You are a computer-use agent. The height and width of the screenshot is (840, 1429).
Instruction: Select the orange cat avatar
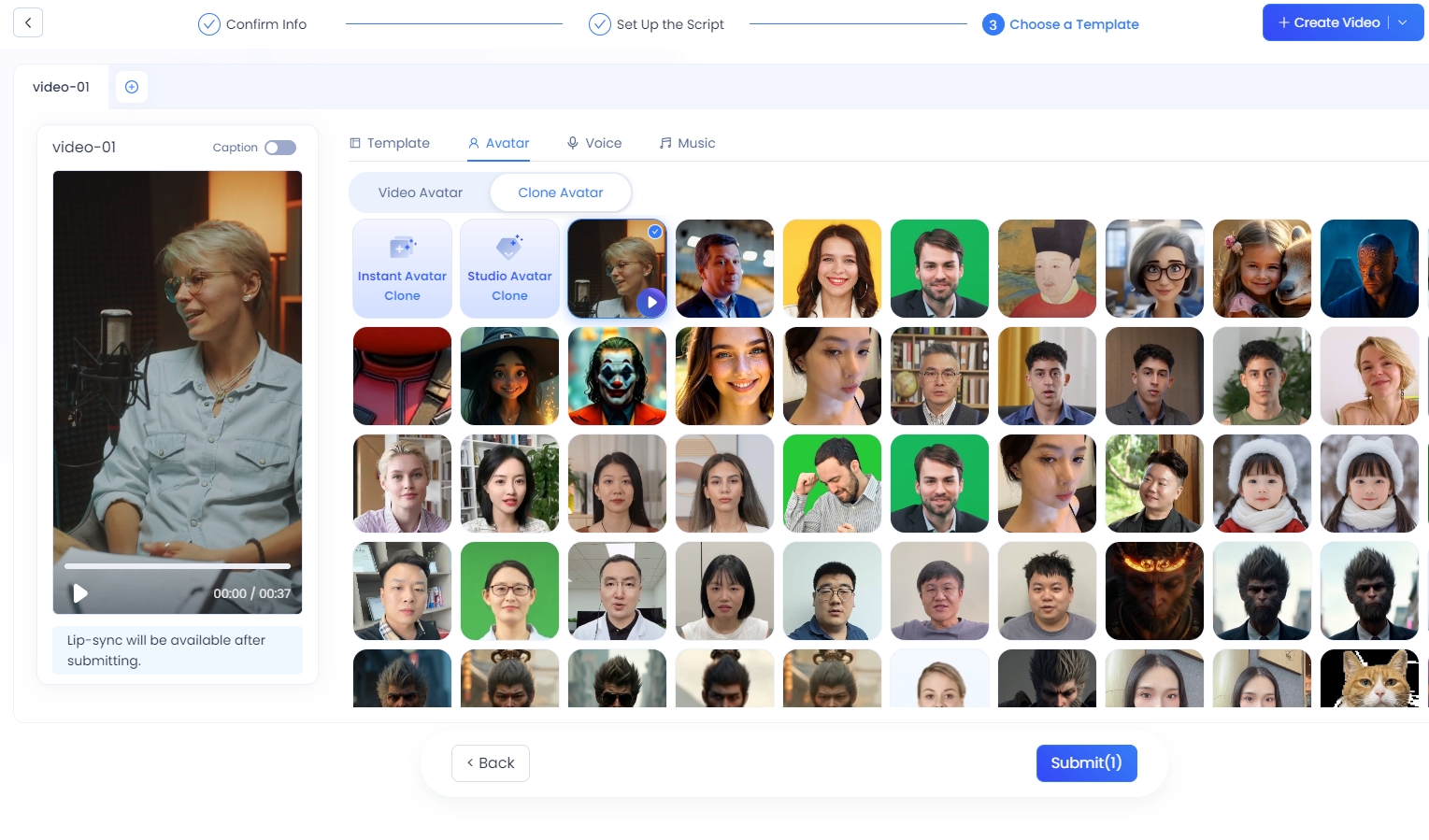pos(1369,678)
